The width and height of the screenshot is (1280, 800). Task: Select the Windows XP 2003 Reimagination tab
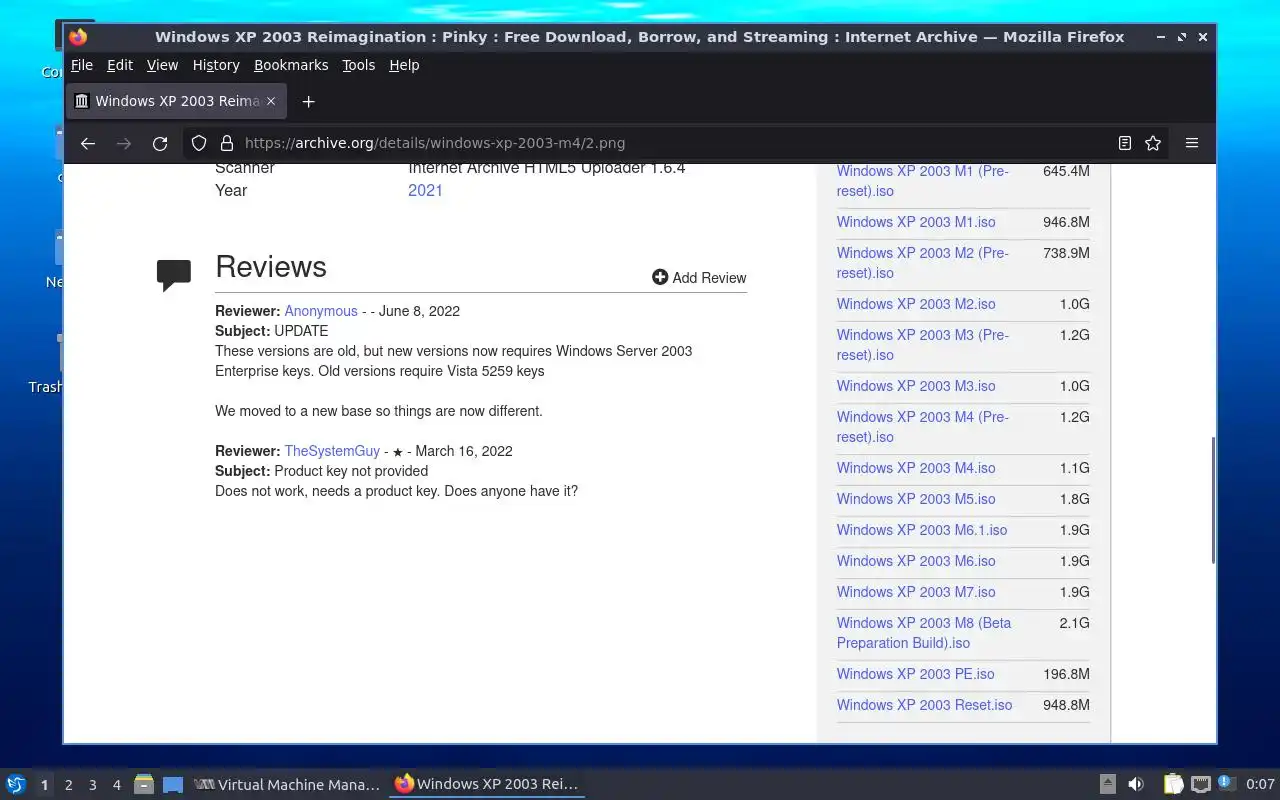177,101
